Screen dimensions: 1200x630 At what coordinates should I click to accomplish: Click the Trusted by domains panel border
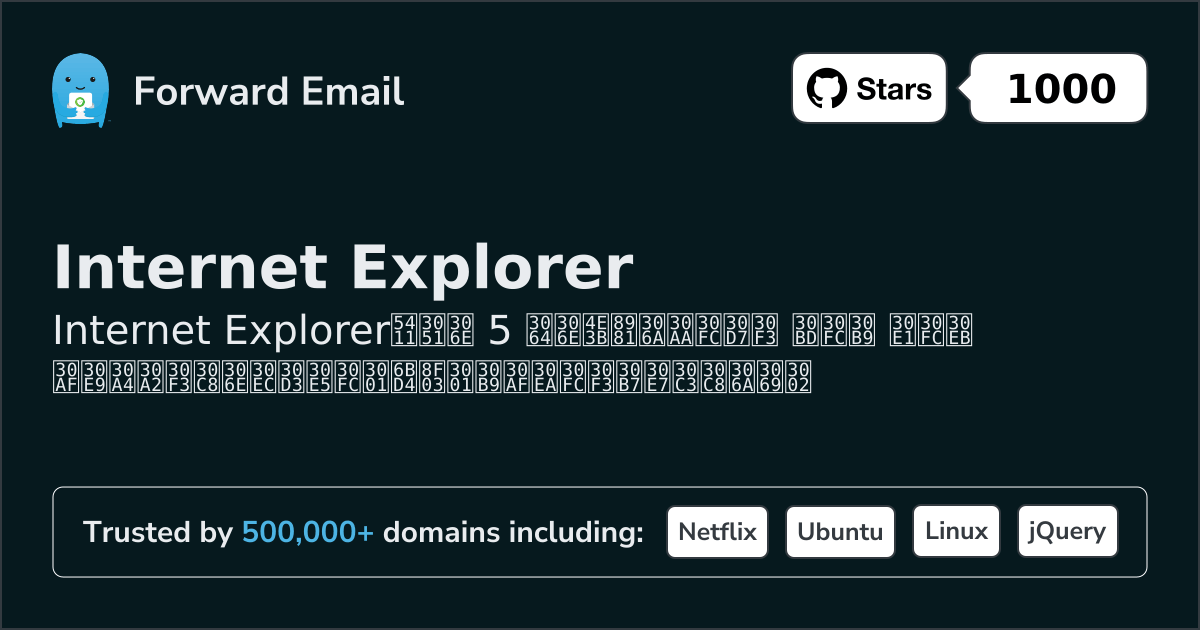point(600,487)
